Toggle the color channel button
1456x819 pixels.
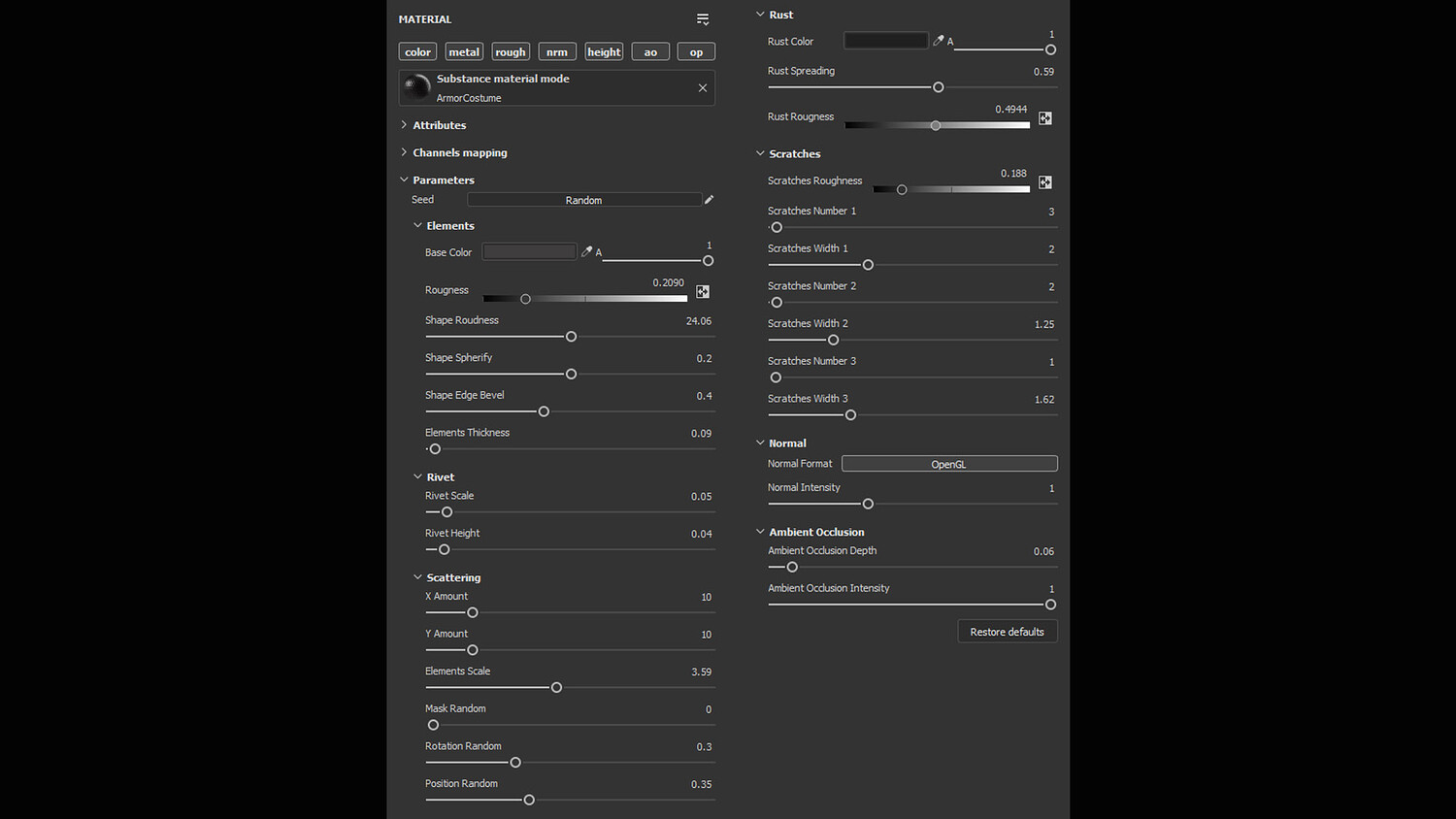point(417,52)
